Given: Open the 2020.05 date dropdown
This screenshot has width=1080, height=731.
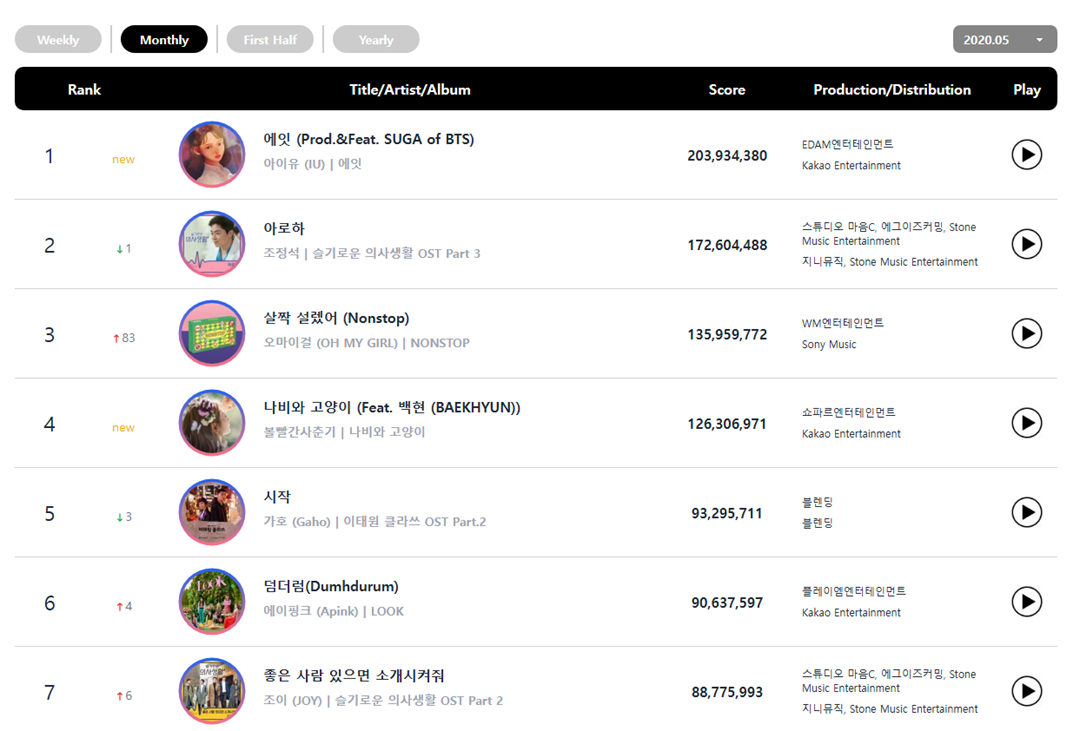Looking at the screenshot, I should [1004, 40].
